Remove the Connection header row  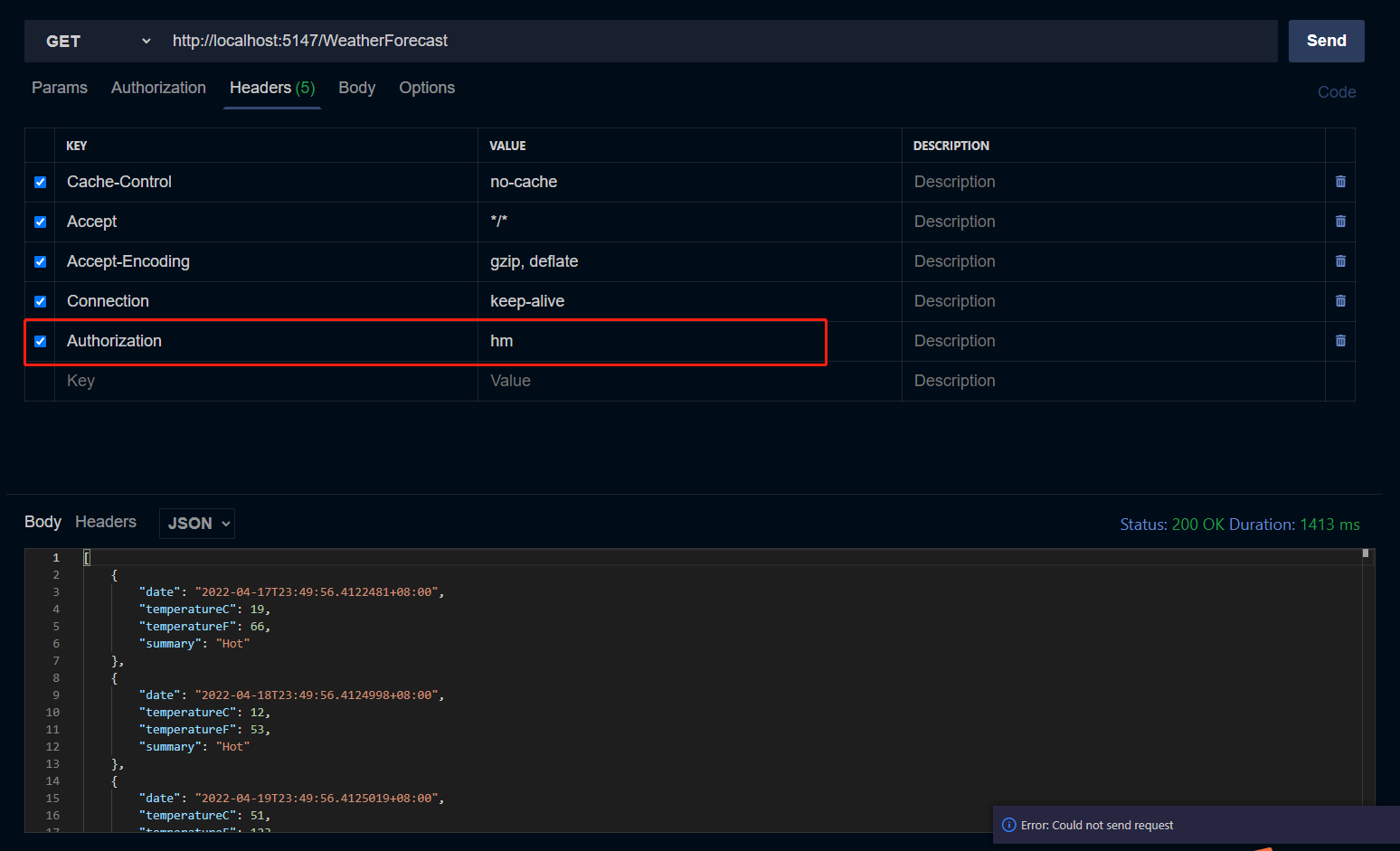coord(1339,300)
